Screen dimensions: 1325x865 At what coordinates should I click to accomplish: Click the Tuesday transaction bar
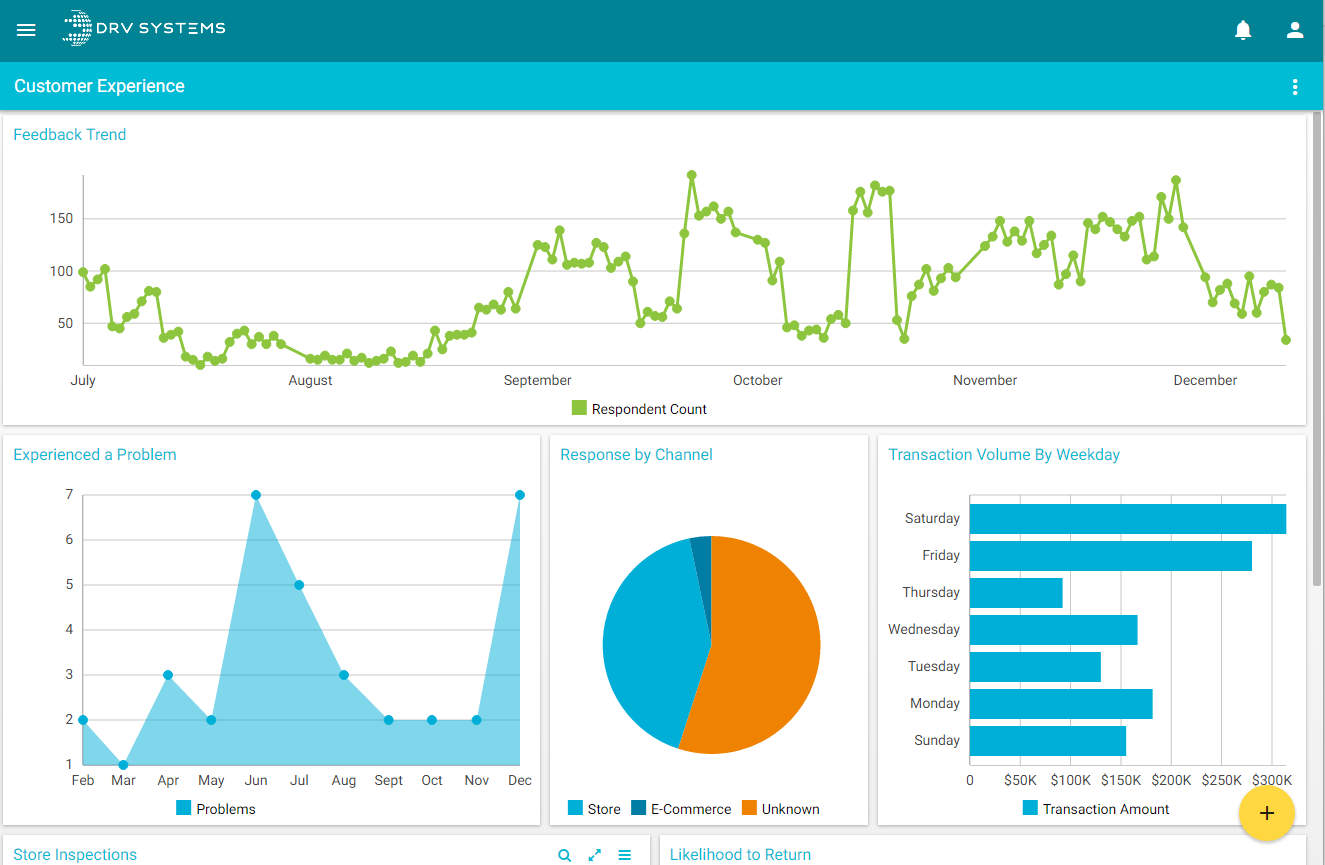coord(1035,667)
